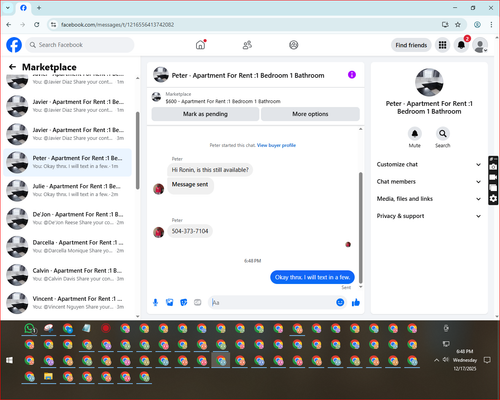500x400 pixels.
Task: Search in conversation with magnifier icon
Action: [x=443, y=134]
